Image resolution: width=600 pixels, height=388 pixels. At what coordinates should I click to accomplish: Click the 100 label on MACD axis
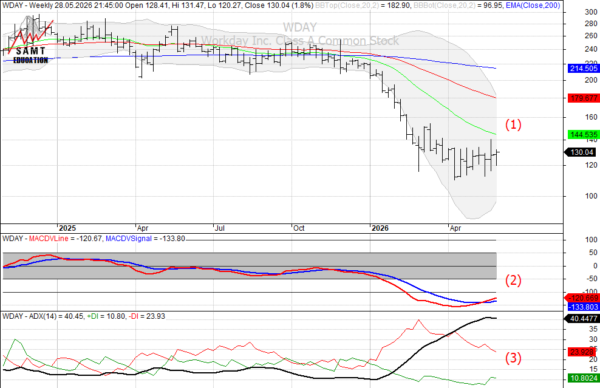592,240
